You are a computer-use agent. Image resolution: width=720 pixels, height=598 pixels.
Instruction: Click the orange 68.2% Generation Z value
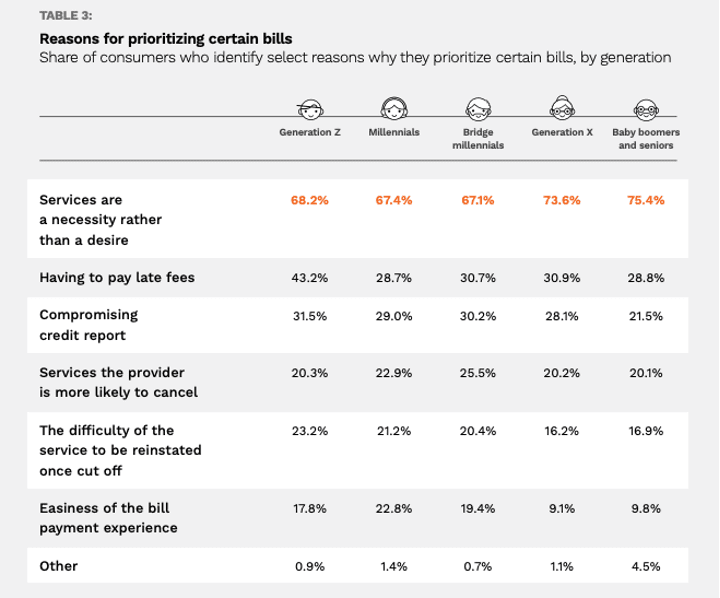pos(310,200)
